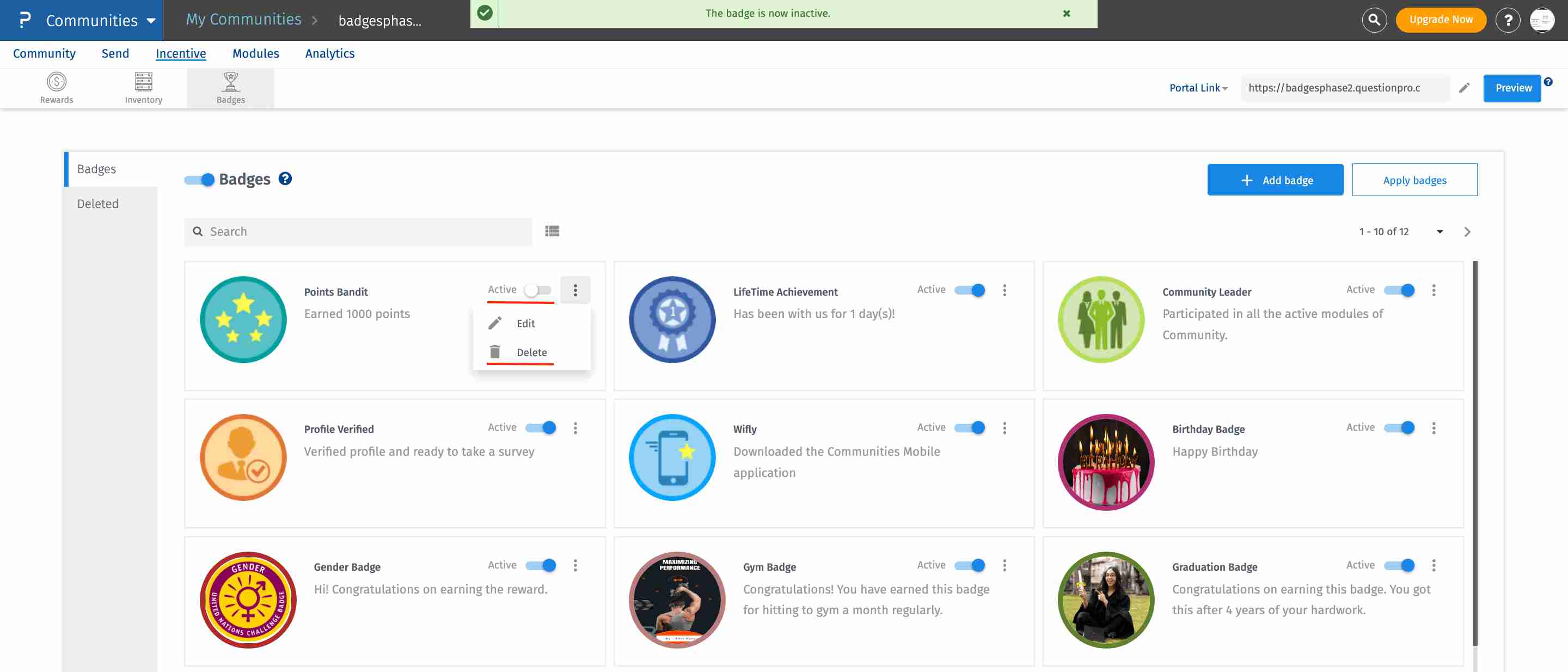Screen dimensions: 1568x672
Task: Click the search magnifier icon in header
Action: (x=1373, y=20)
